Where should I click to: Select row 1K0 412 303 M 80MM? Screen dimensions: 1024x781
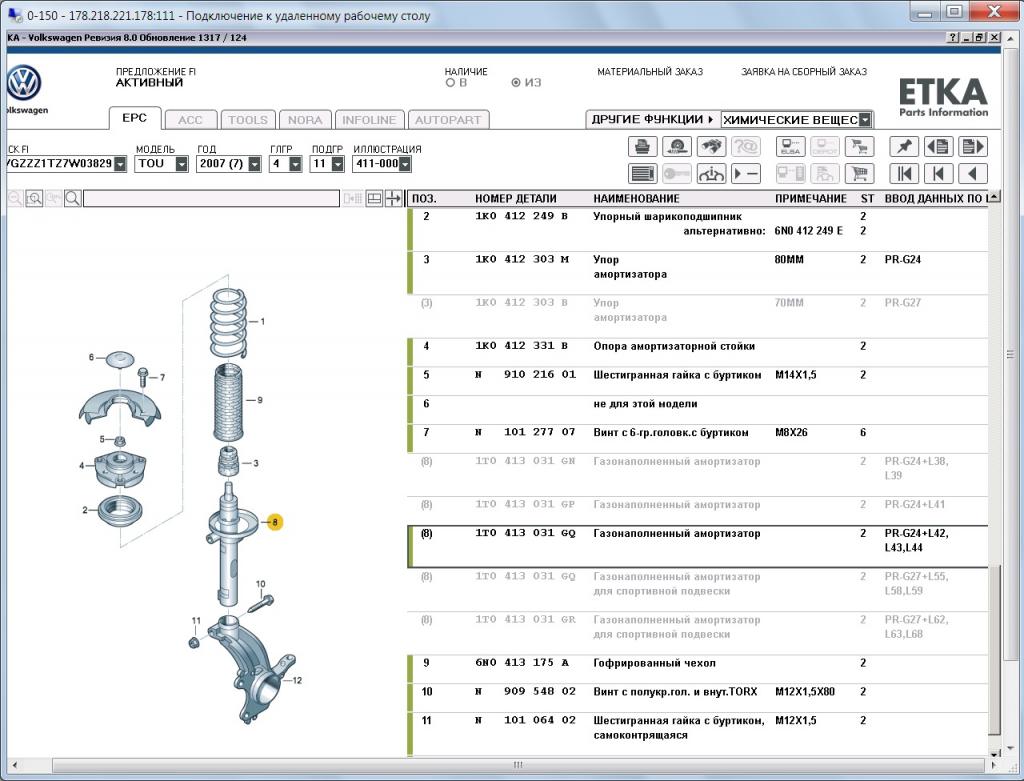[x=697, y=273]
